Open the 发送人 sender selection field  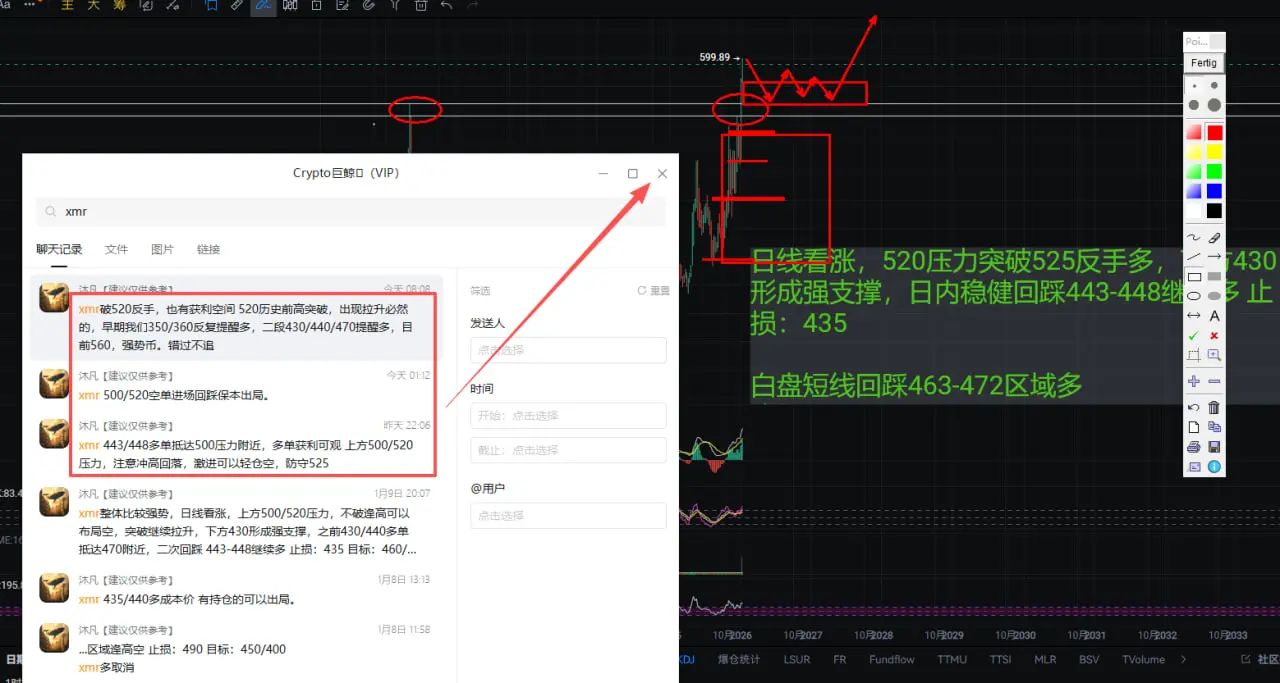[568, 350]
